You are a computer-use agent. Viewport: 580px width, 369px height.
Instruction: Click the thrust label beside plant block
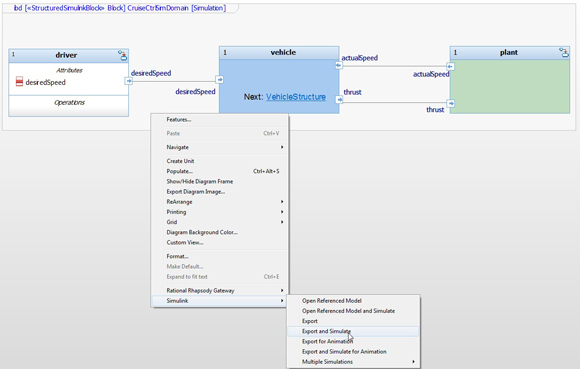point(435,109)
